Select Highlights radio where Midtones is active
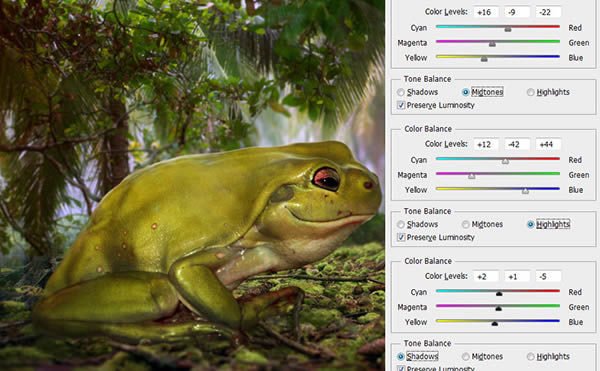Screen dimensions: 600x371 [x=530, y=92]
